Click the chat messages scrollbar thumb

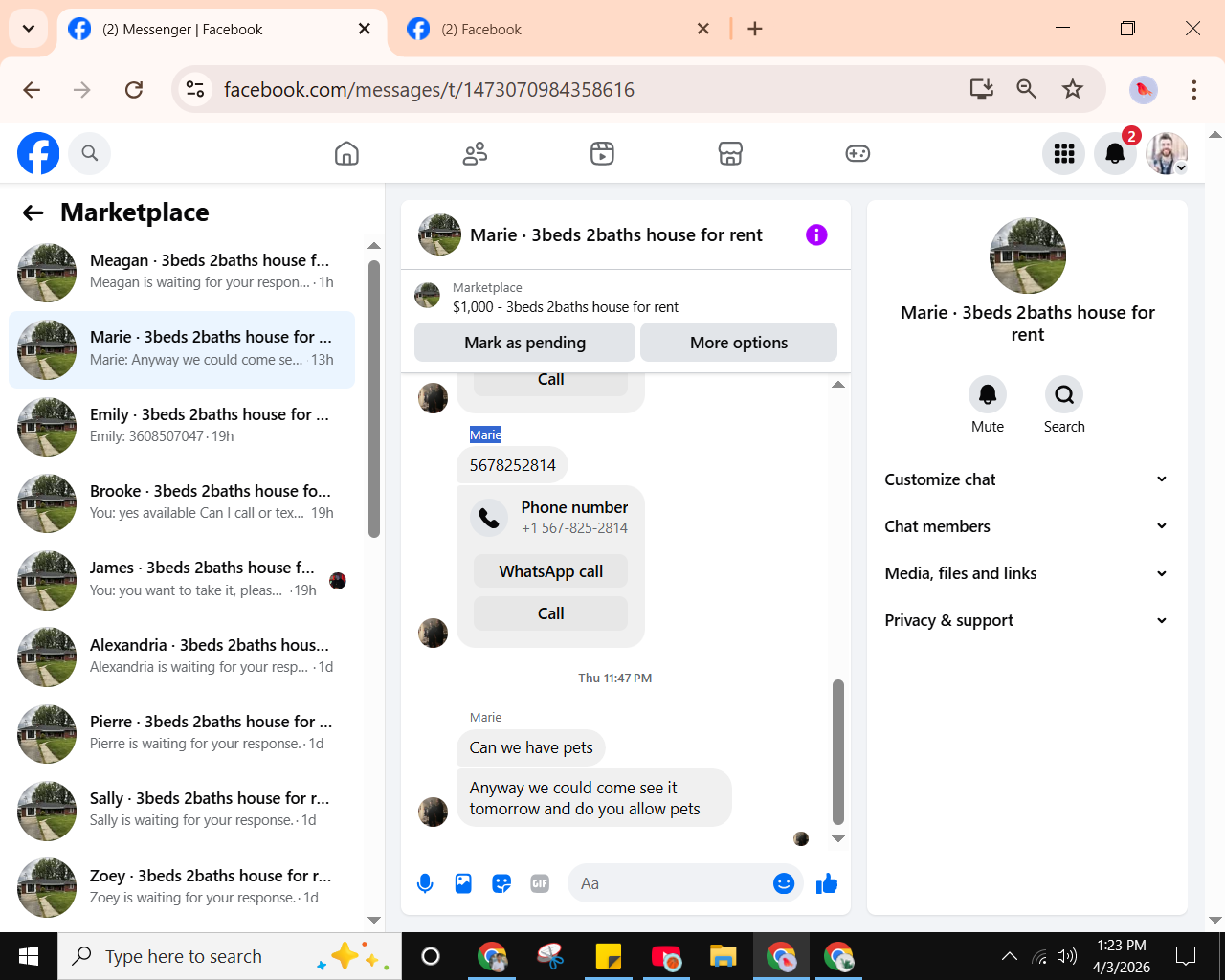838,751
